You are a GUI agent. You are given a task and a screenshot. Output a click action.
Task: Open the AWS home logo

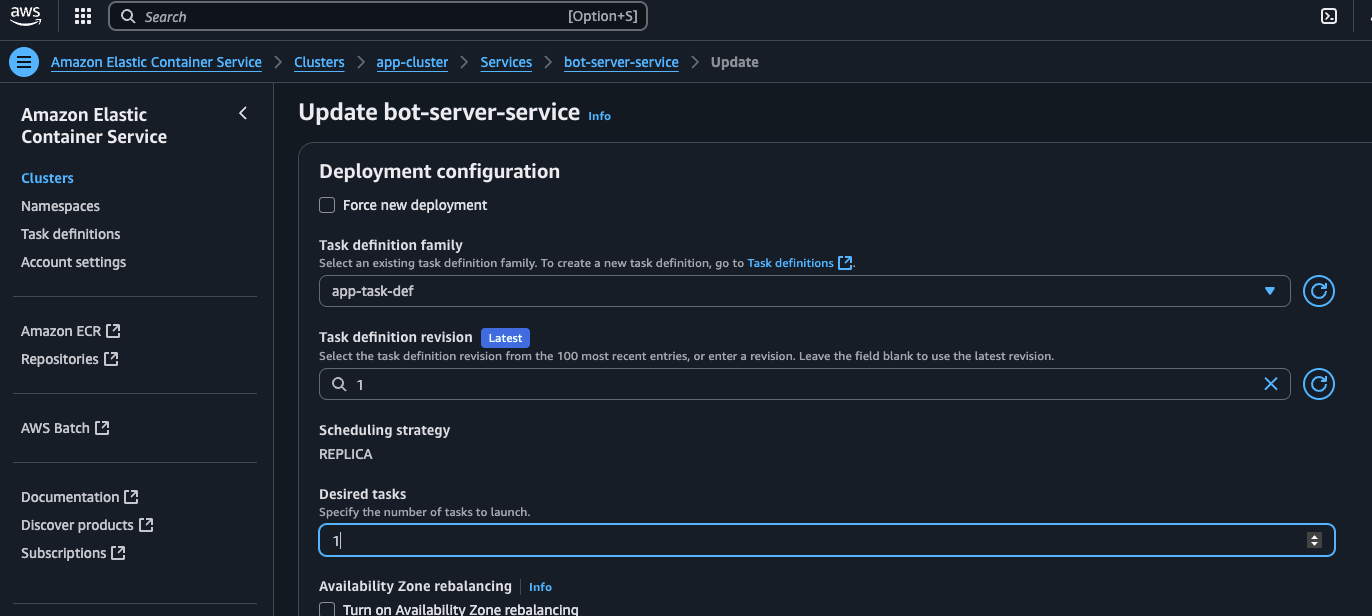pos(26,16)
